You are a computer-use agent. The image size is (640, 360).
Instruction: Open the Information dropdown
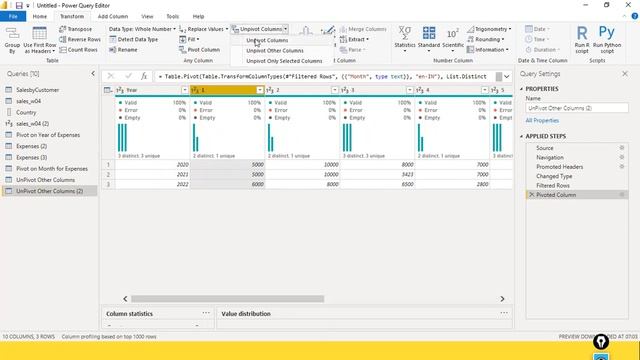[487, 49]
